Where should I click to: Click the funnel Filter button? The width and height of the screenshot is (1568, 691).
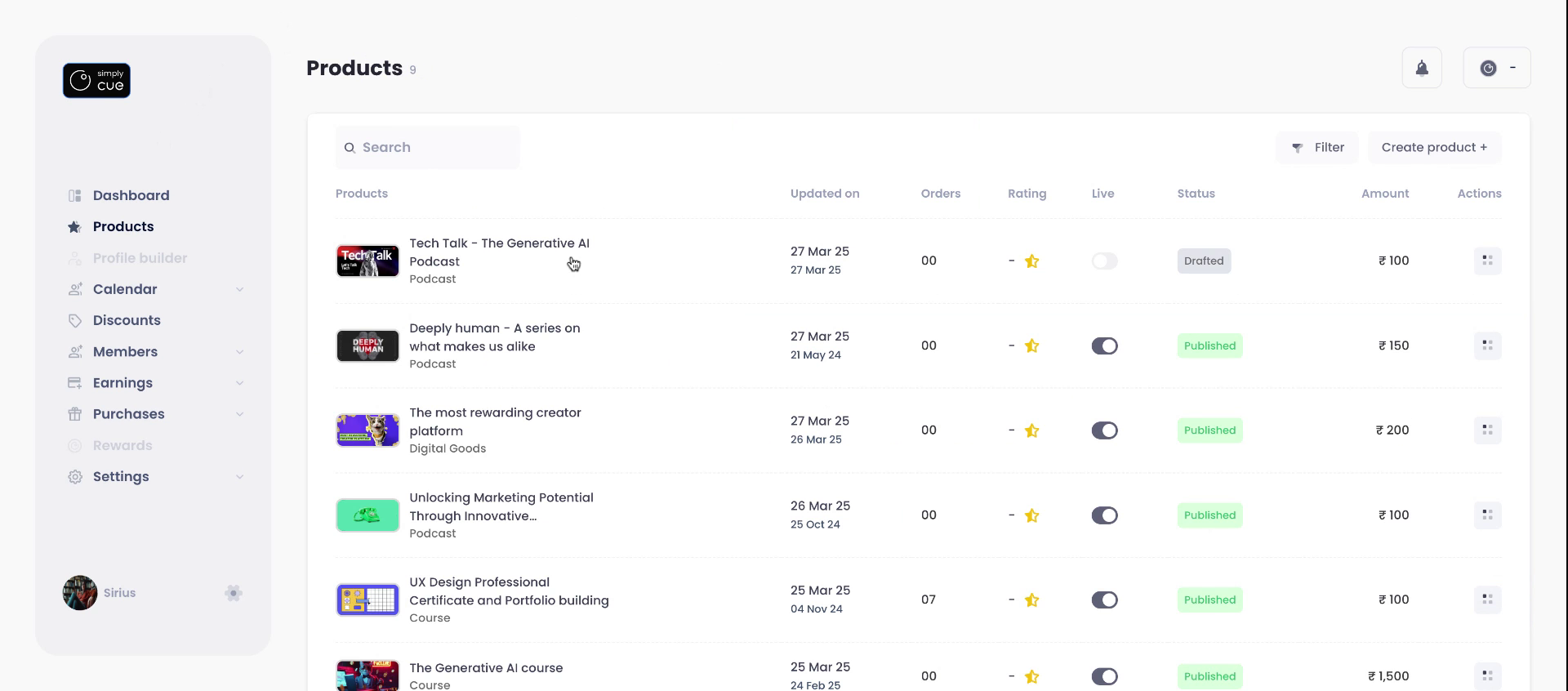[x=1317, y=148]
